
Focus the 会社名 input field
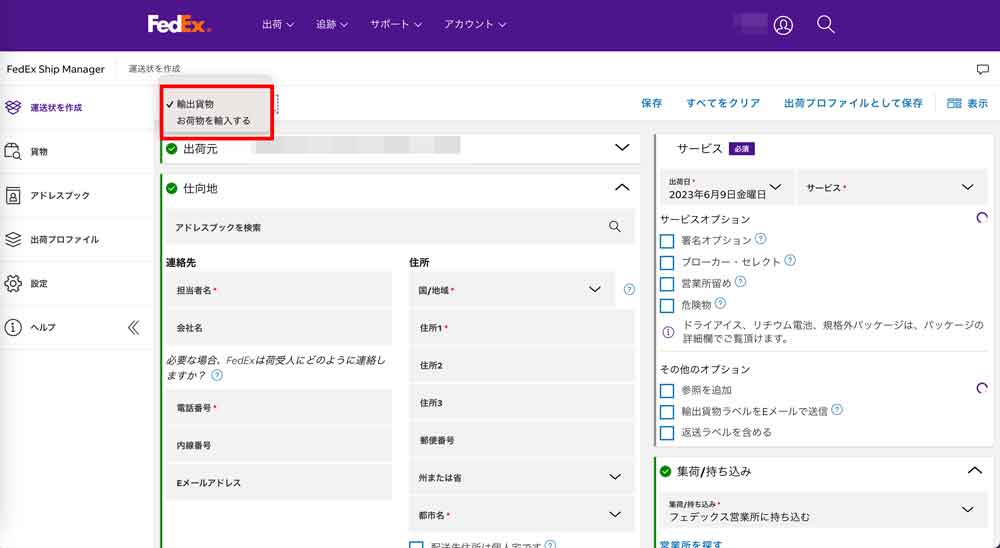click(x=279, y=327)
